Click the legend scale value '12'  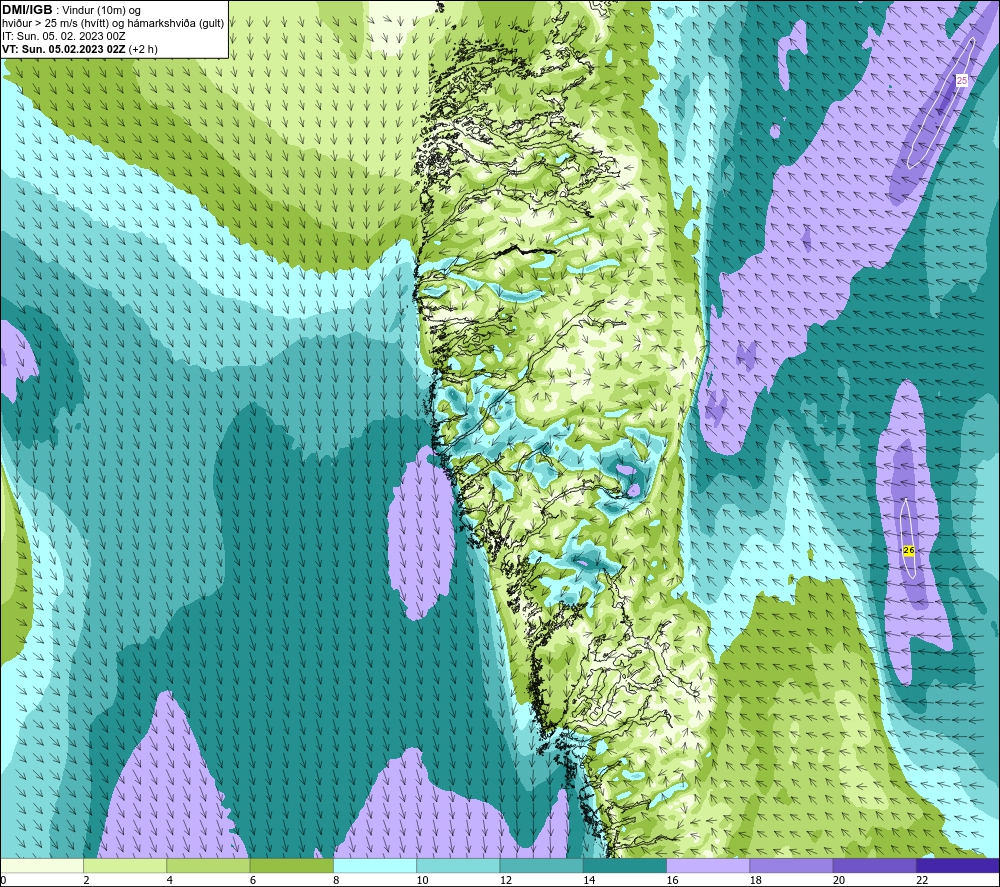[506, 880]
